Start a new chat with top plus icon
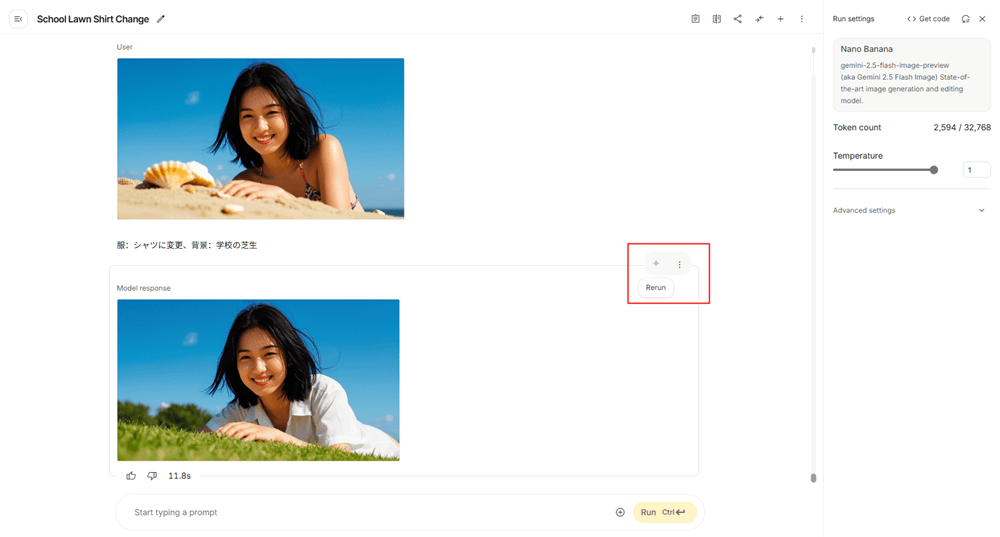Viewport: 1000px width, 537px height. (x=780, y=19)
